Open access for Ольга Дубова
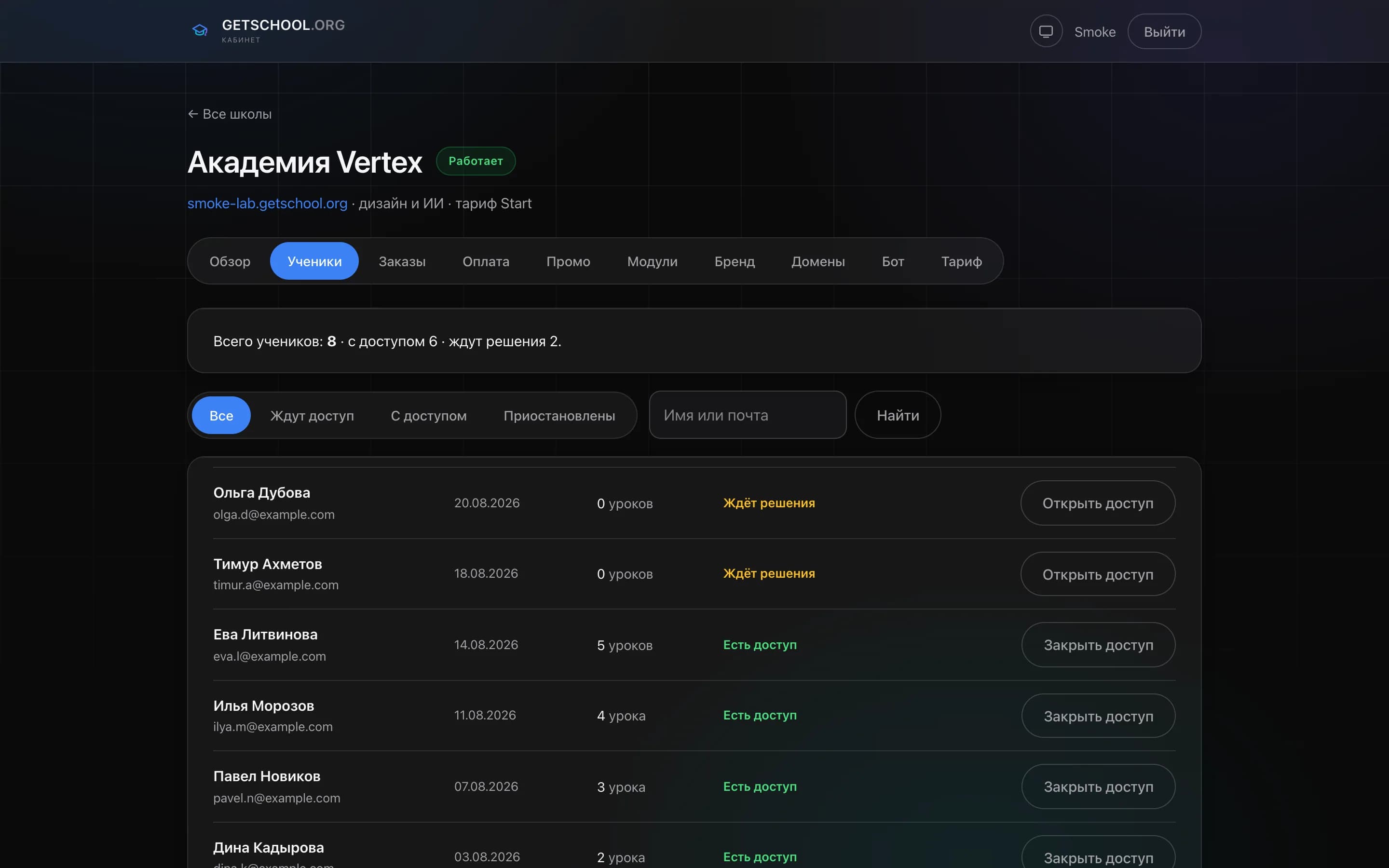Viewport: 1389px width, 868px height. click(x=1097, y=503)
